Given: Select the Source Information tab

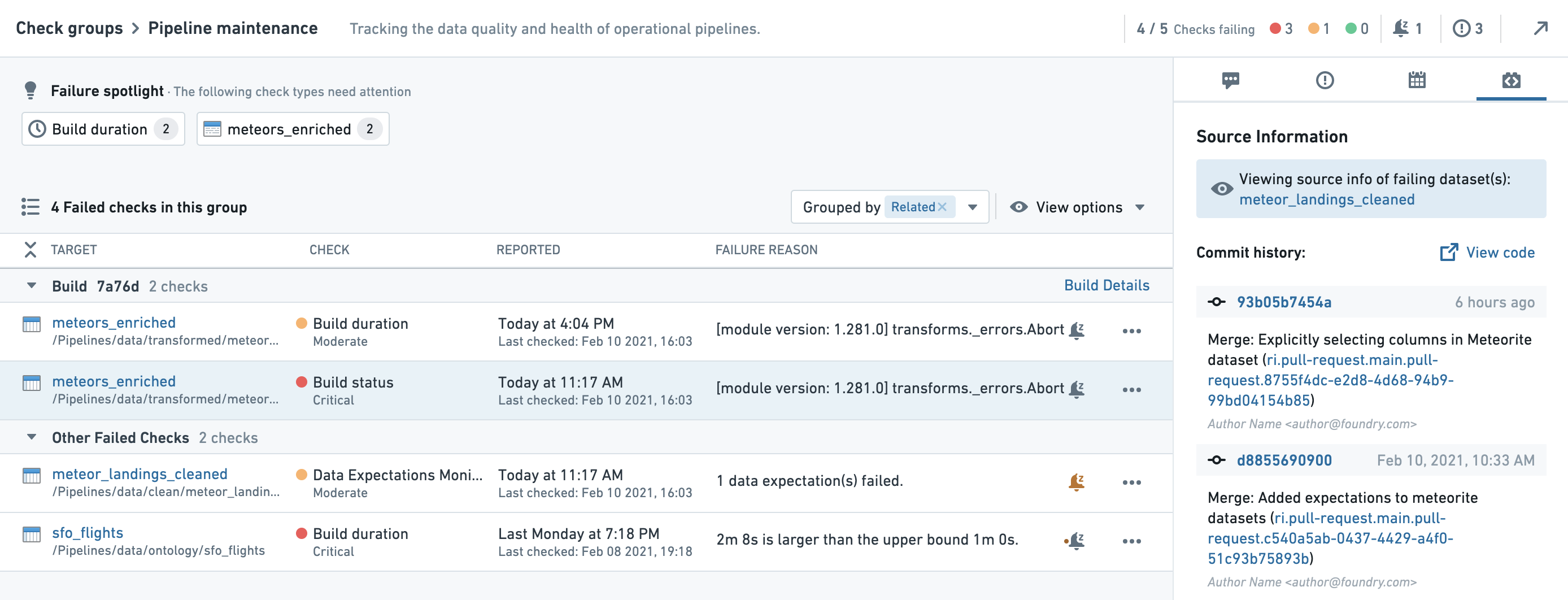Looking at the screenshot, I should pos(1510,80).
